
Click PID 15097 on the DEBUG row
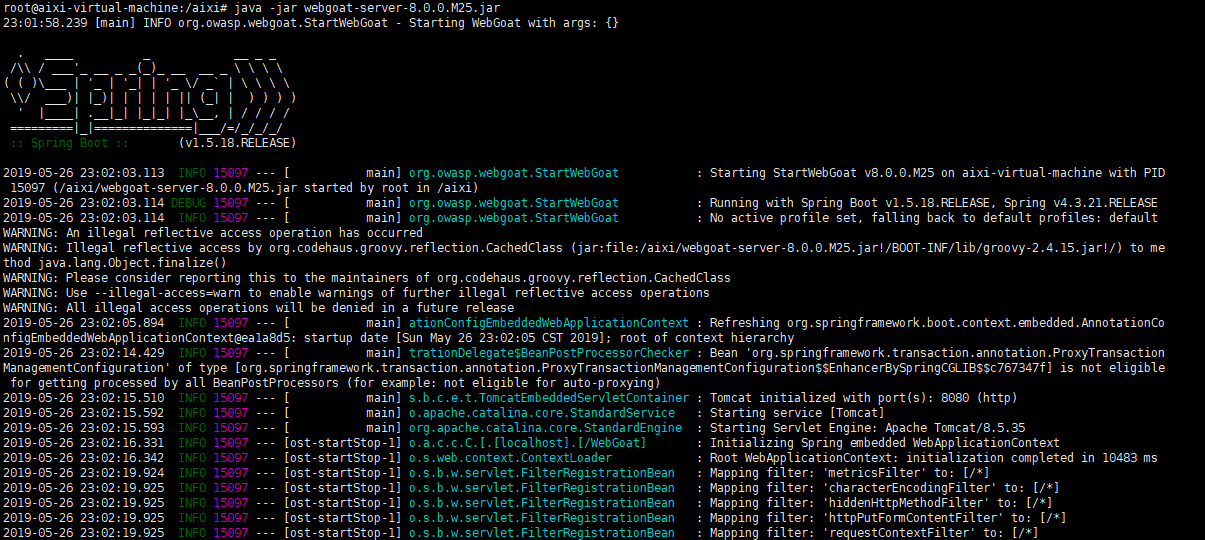[230, 203]
